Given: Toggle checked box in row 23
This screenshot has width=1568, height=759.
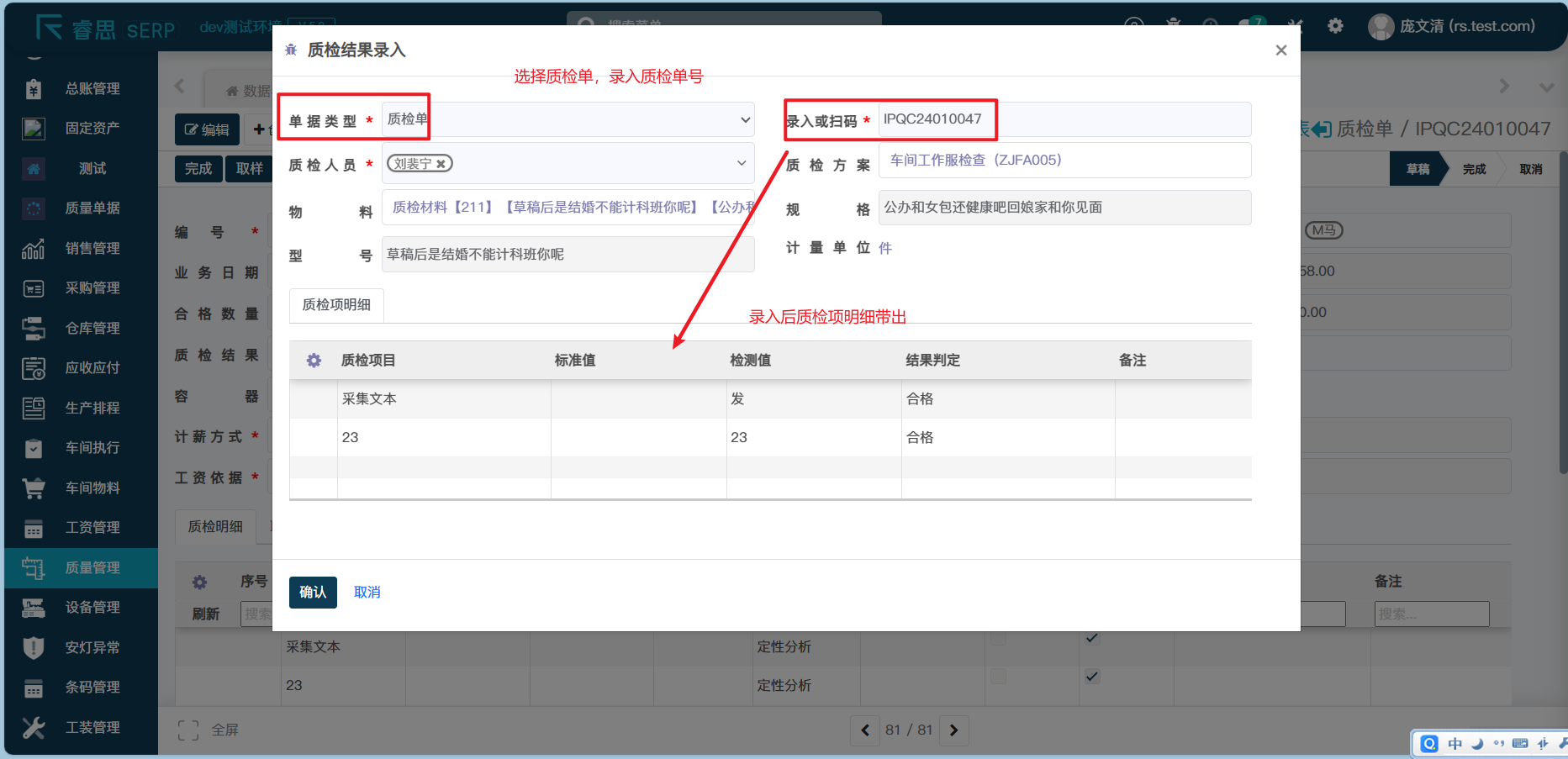Looking at the screenshot, I should pyautogui.click(x=1091, y=677).
